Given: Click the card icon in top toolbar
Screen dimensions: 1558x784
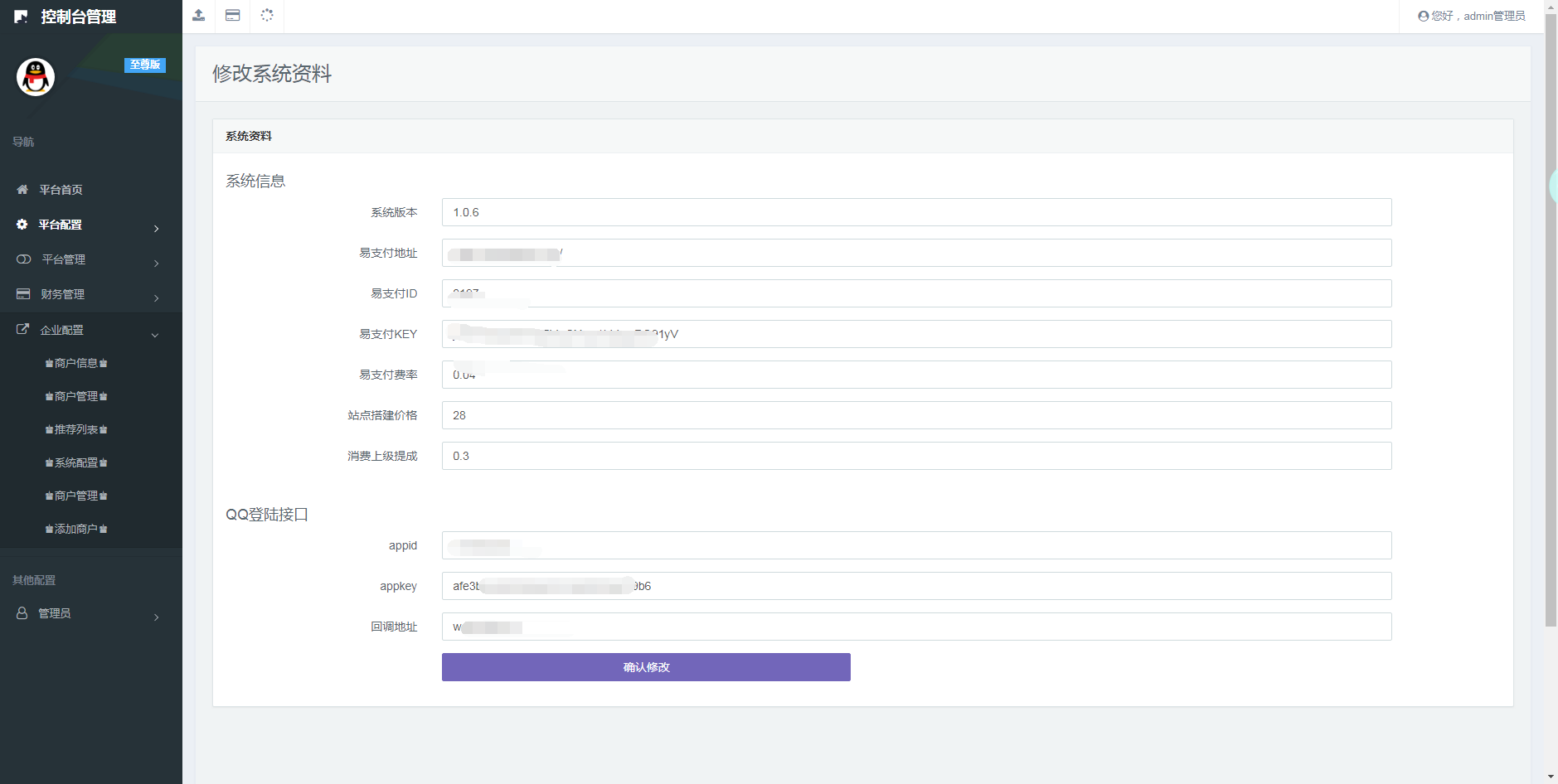Looking at the screenshot, I should (233, 15).
